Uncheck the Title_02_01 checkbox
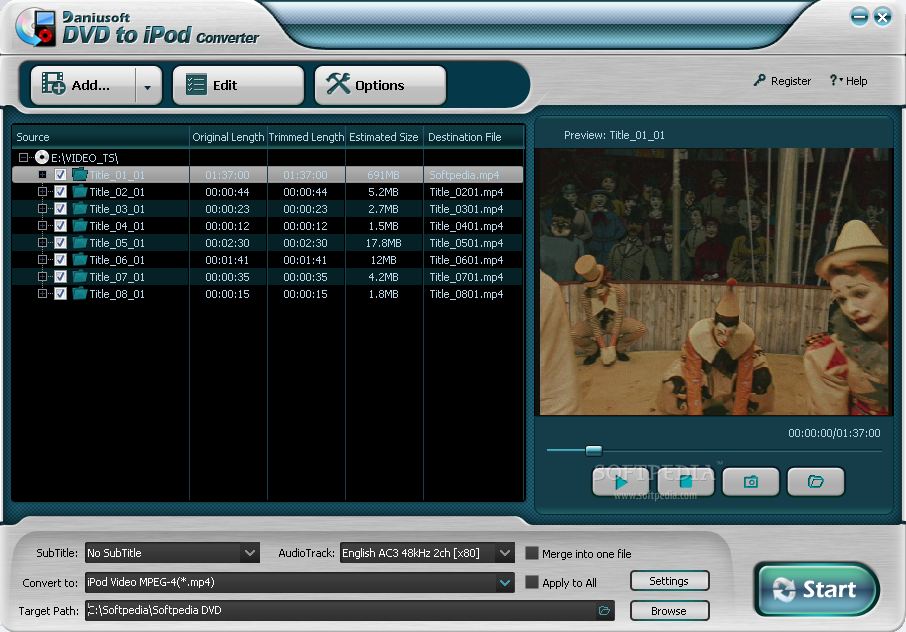This screenshot has height=632, width=906. pyautogui.click(x=60, y=191)
